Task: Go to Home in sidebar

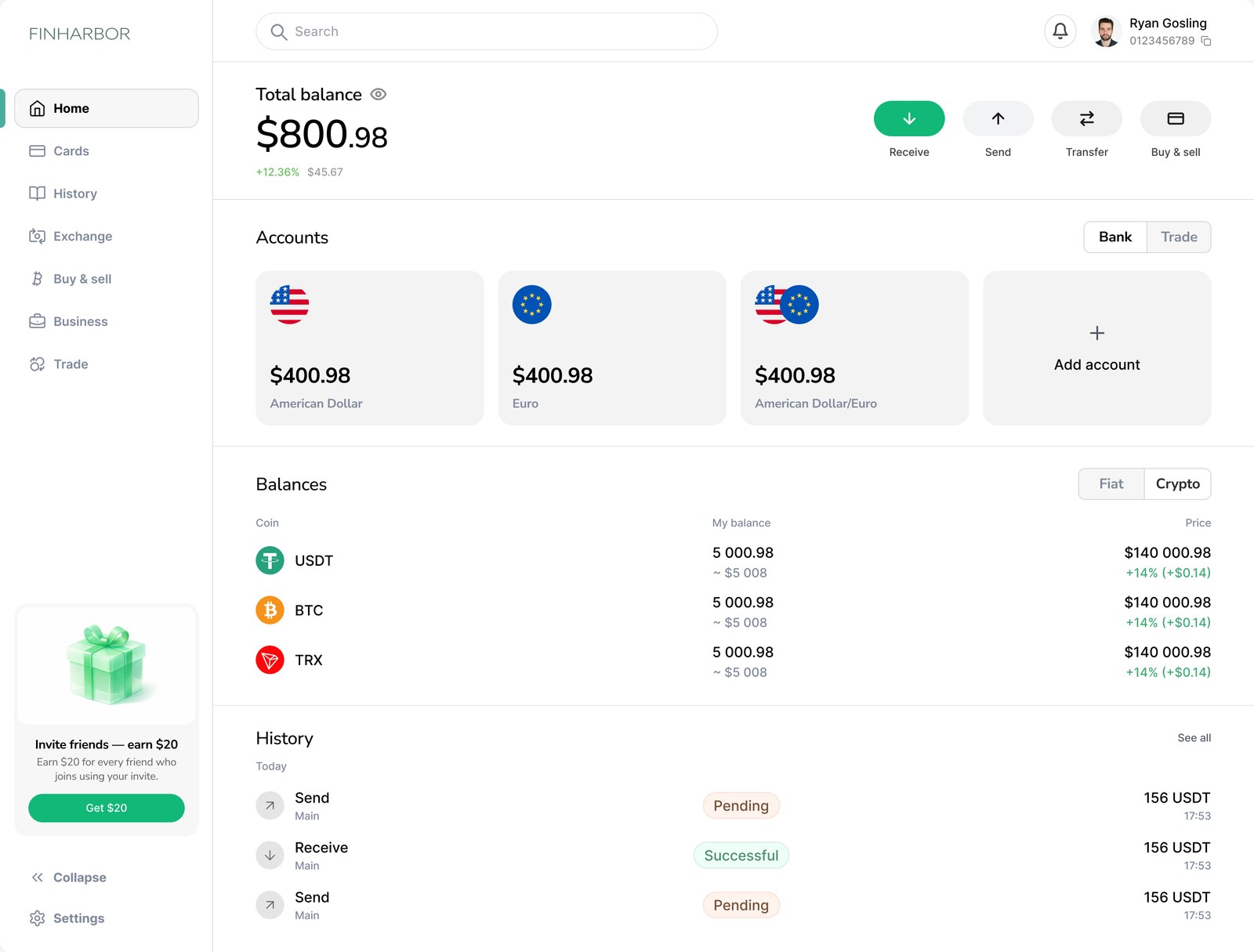Action: [107, 108]
